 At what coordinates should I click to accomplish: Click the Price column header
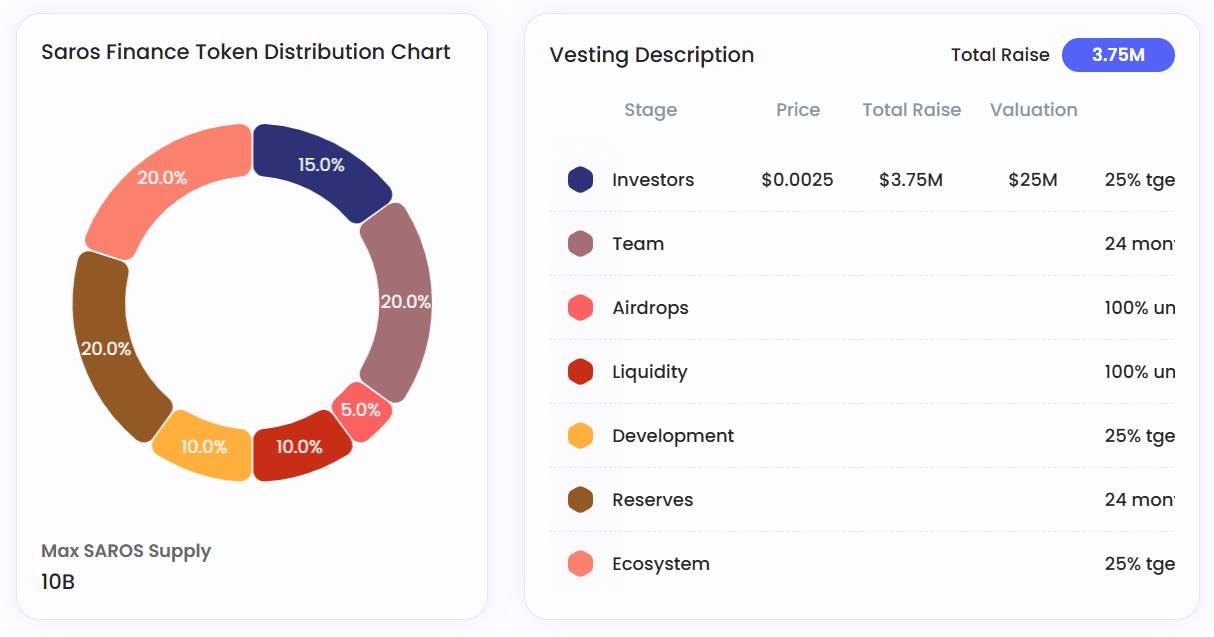coord(798,110)
